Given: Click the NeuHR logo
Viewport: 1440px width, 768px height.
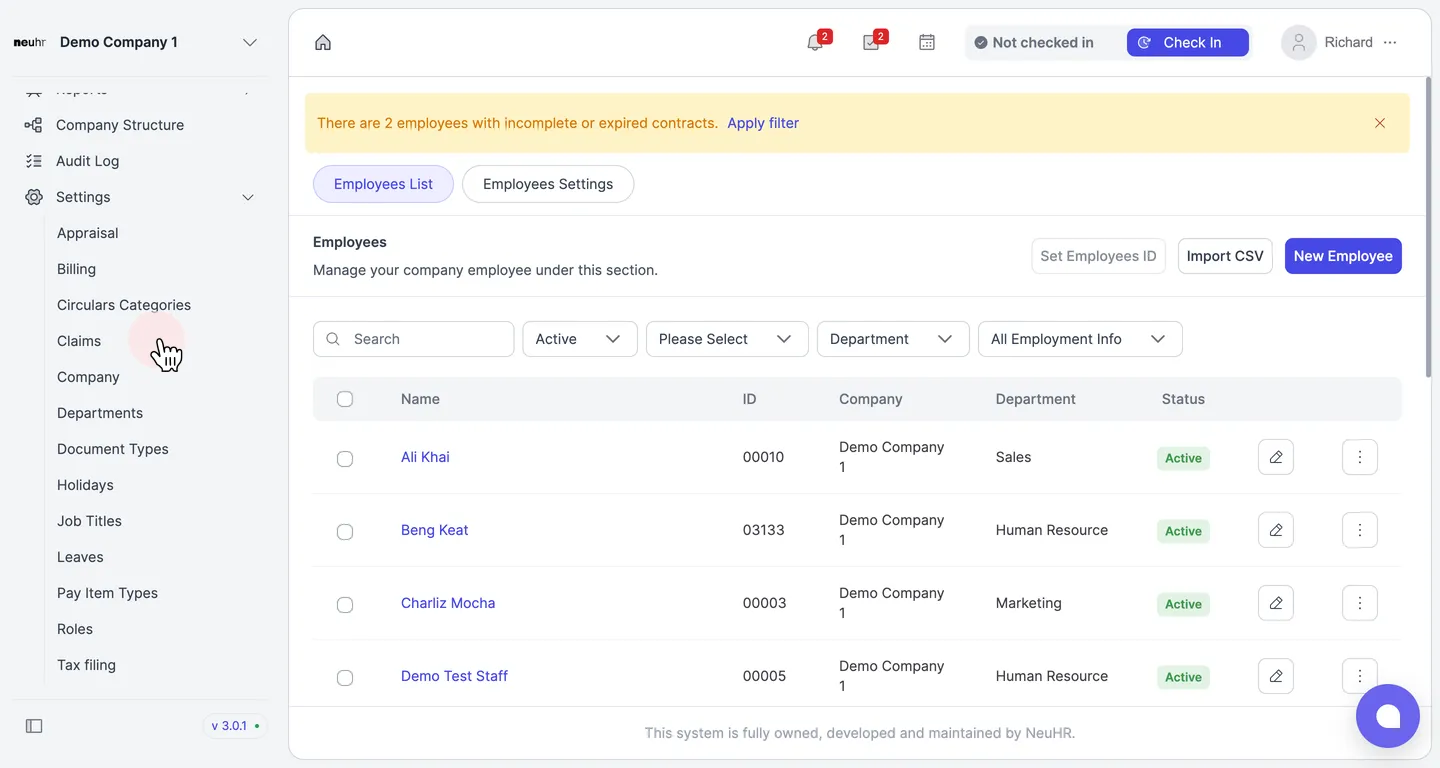Looking at the screenshot, I should (29, 42).
